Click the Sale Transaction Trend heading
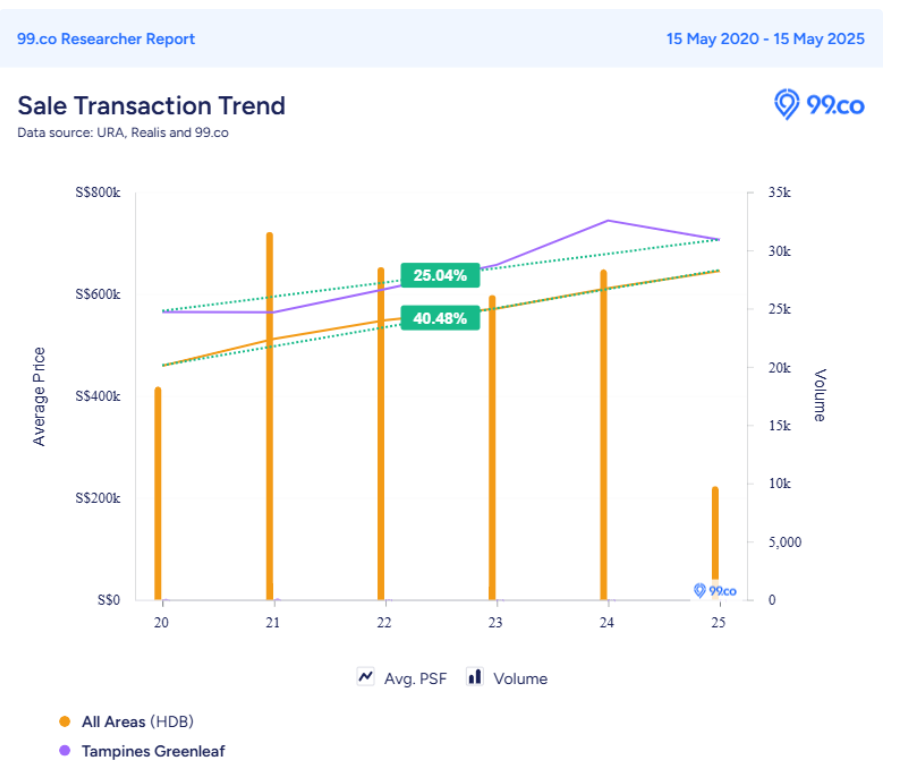This screenshot has width=921, height=766. pos(151,106)
